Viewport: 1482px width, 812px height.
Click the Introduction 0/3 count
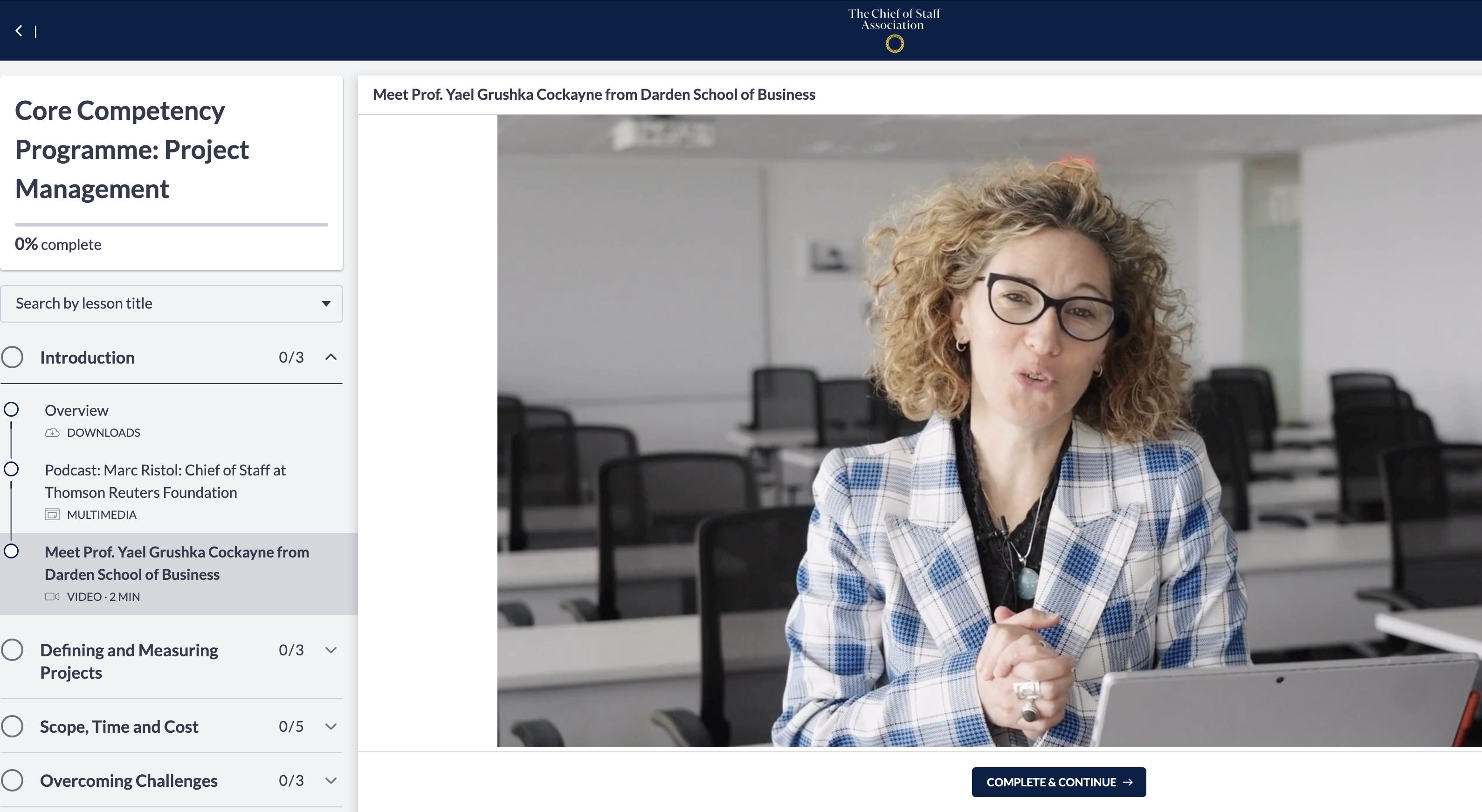click(291, 357)
